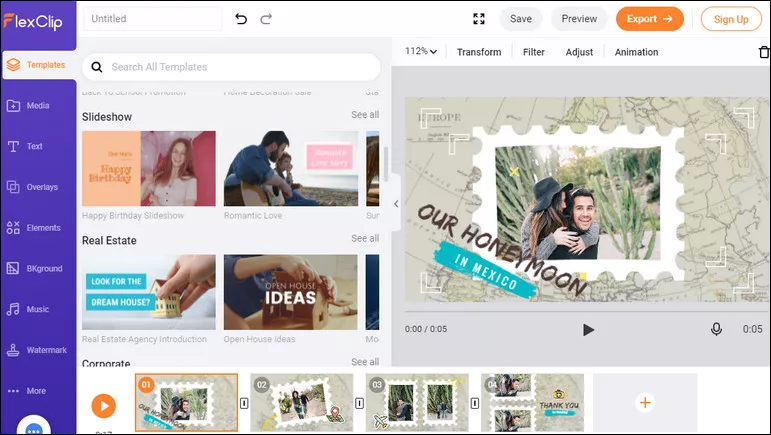The image size is (771, 435).
Task: Click the Real Estate category heading
Action: click(x=109, y=241)
